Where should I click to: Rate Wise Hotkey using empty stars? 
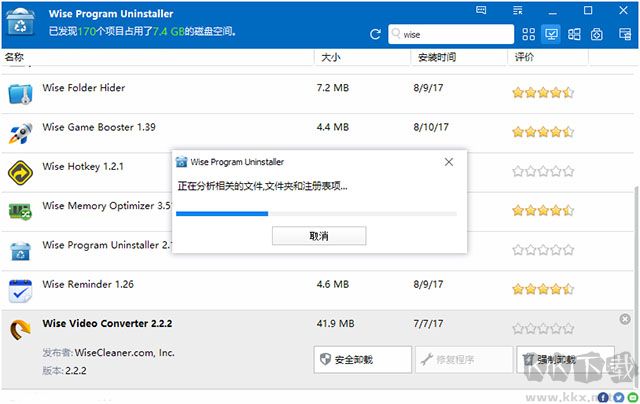(x=543, y=171)
